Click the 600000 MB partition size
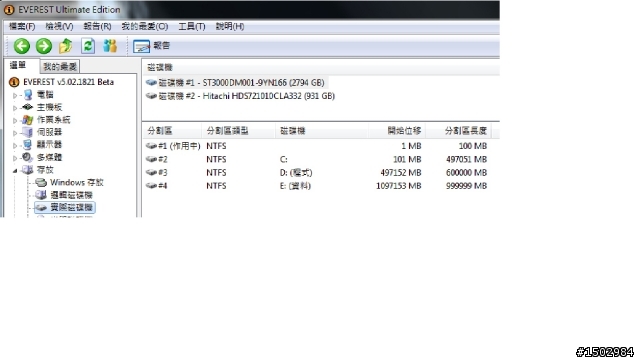 pyautogui.click(x=467, y=173)
